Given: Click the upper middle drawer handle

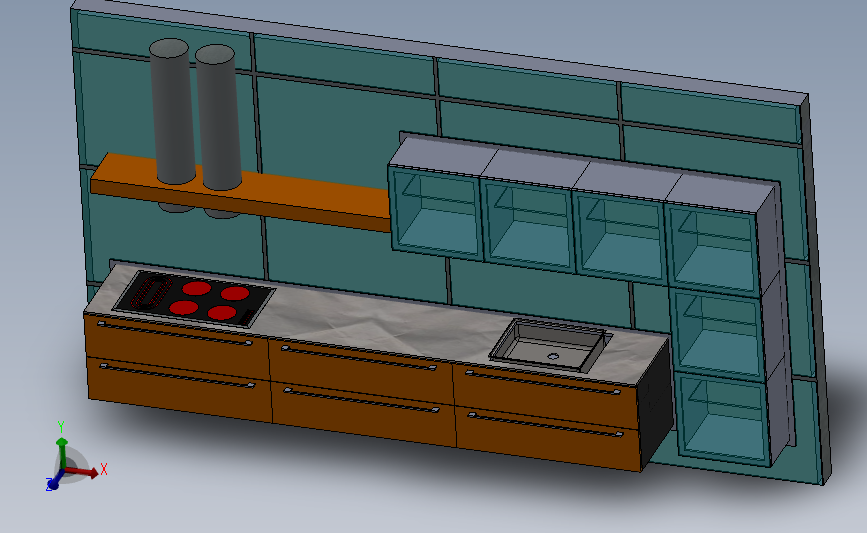Looking at the screenshot, I should [x=359, y=358].
